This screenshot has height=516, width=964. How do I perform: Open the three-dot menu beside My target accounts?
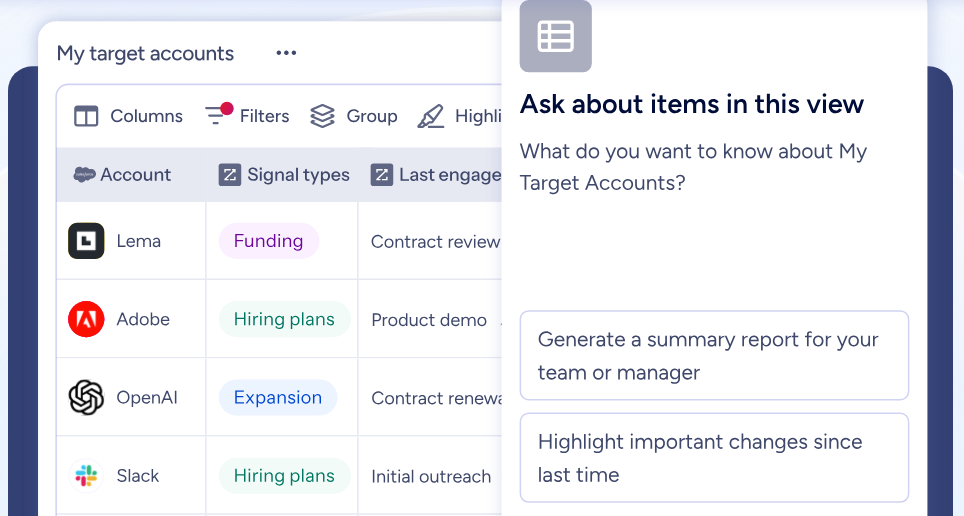(286, 53)
